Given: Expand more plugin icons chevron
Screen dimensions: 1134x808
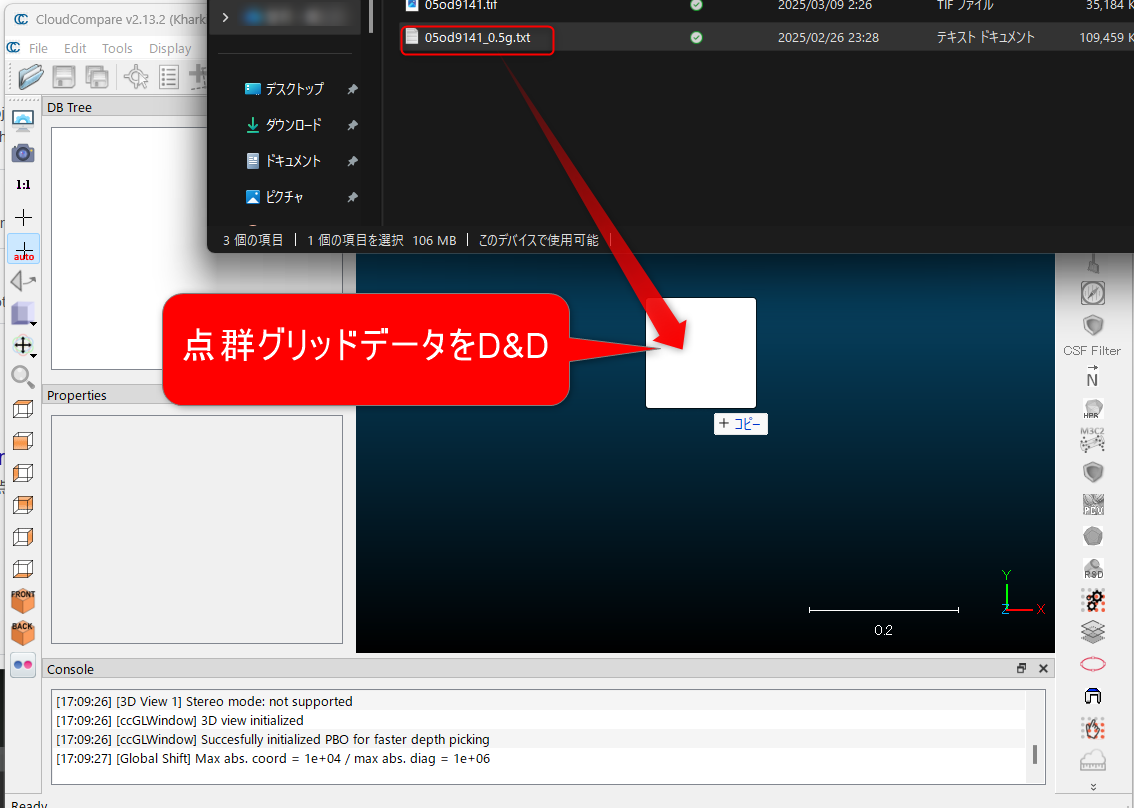Looking at the screenshot, I should (1092, 787).
